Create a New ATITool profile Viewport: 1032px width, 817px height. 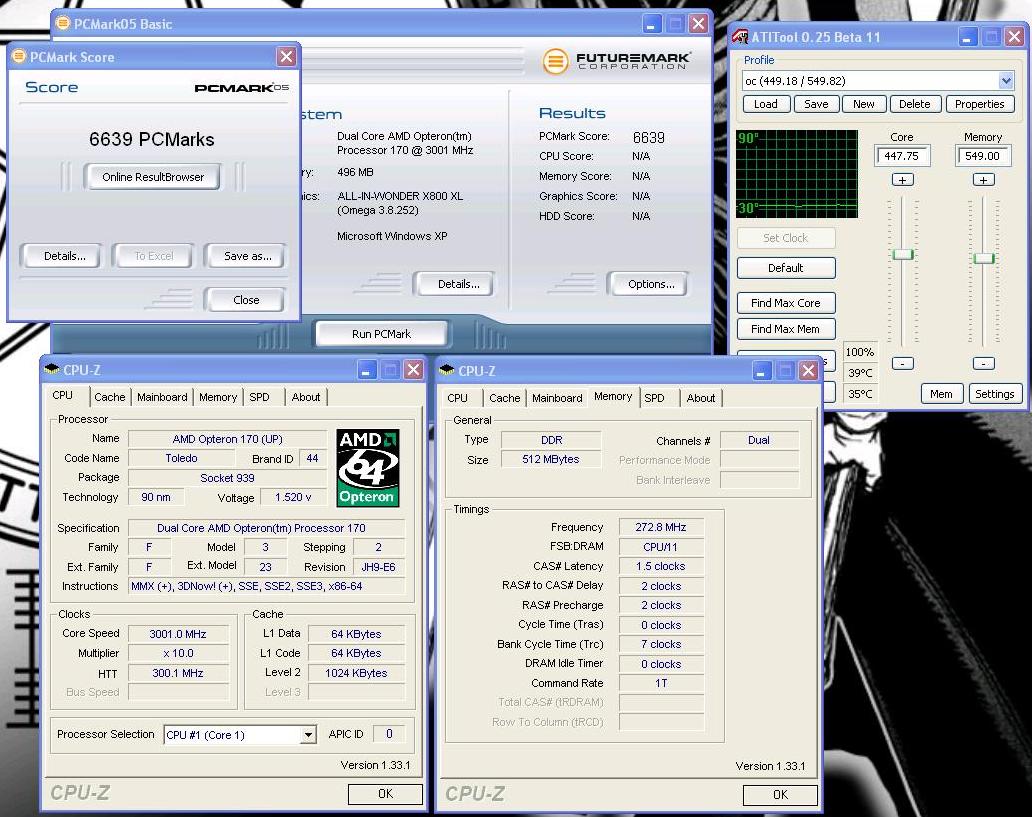(x=864, y=104)
